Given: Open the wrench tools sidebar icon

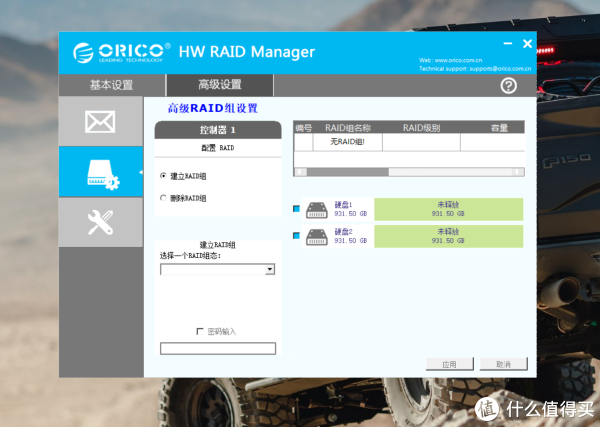Looking at the screenshot, I should coord(101,222).
